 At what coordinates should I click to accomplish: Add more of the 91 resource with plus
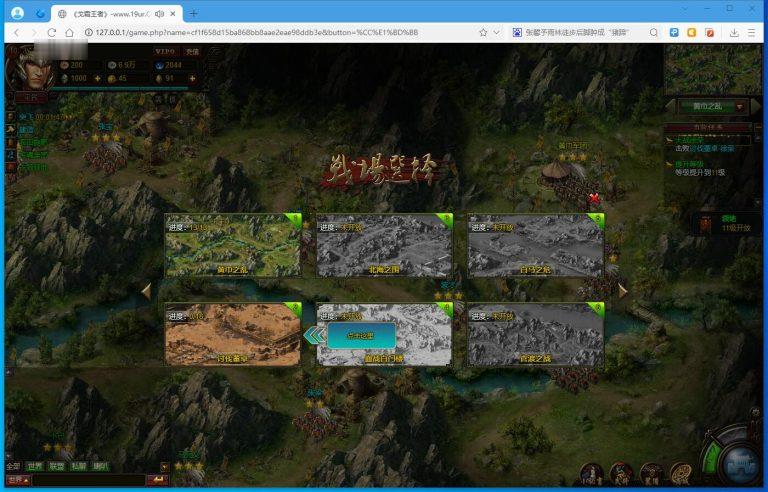[192, 78]
